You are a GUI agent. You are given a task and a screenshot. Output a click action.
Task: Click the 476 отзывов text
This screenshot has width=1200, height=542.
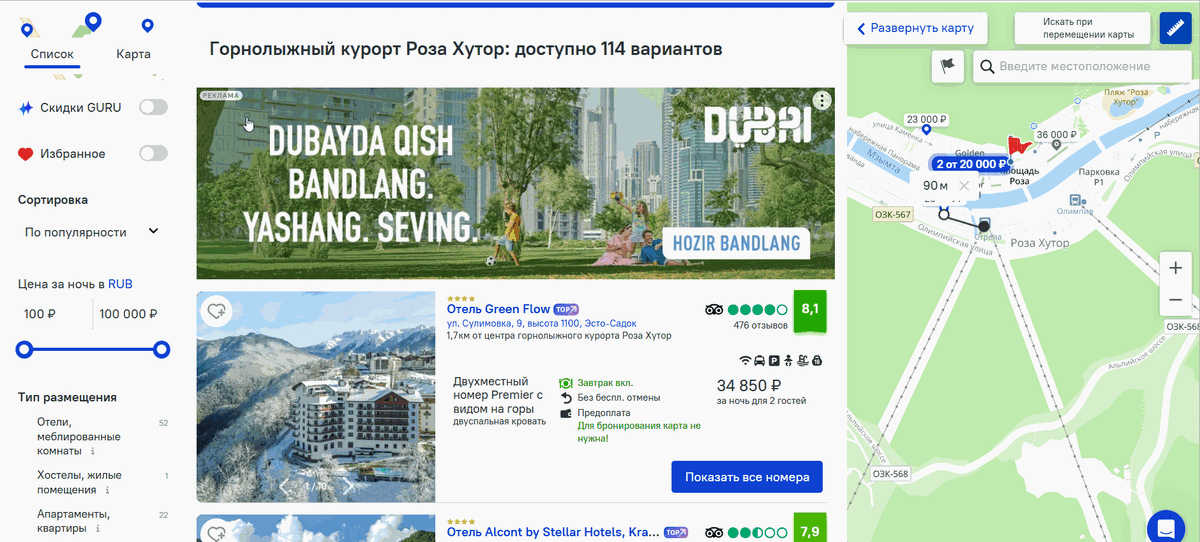click(x=760, y=325)
